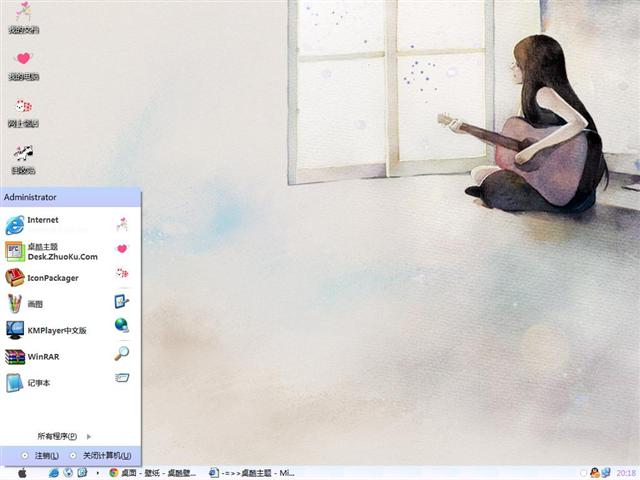Click the Apple logo start button
640x480 pixels.
pos(23,473)
